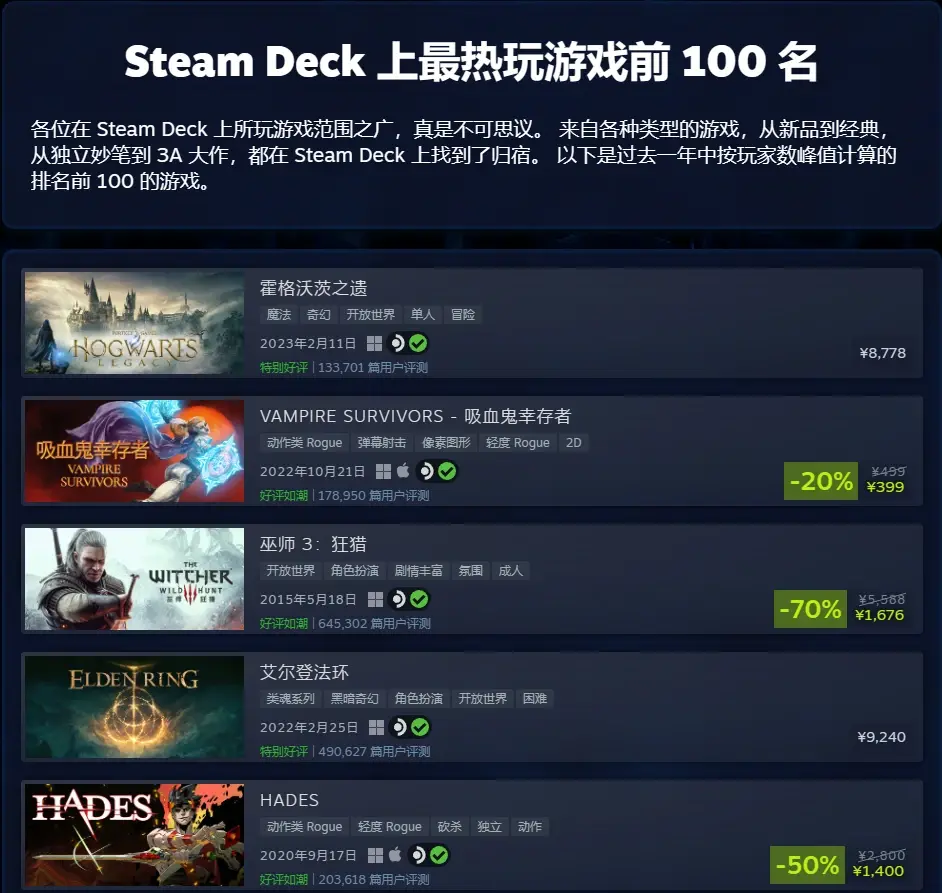942x893 pixels.
Task: Click the Apple icon on HADES row
Action: tap(395, 855)
